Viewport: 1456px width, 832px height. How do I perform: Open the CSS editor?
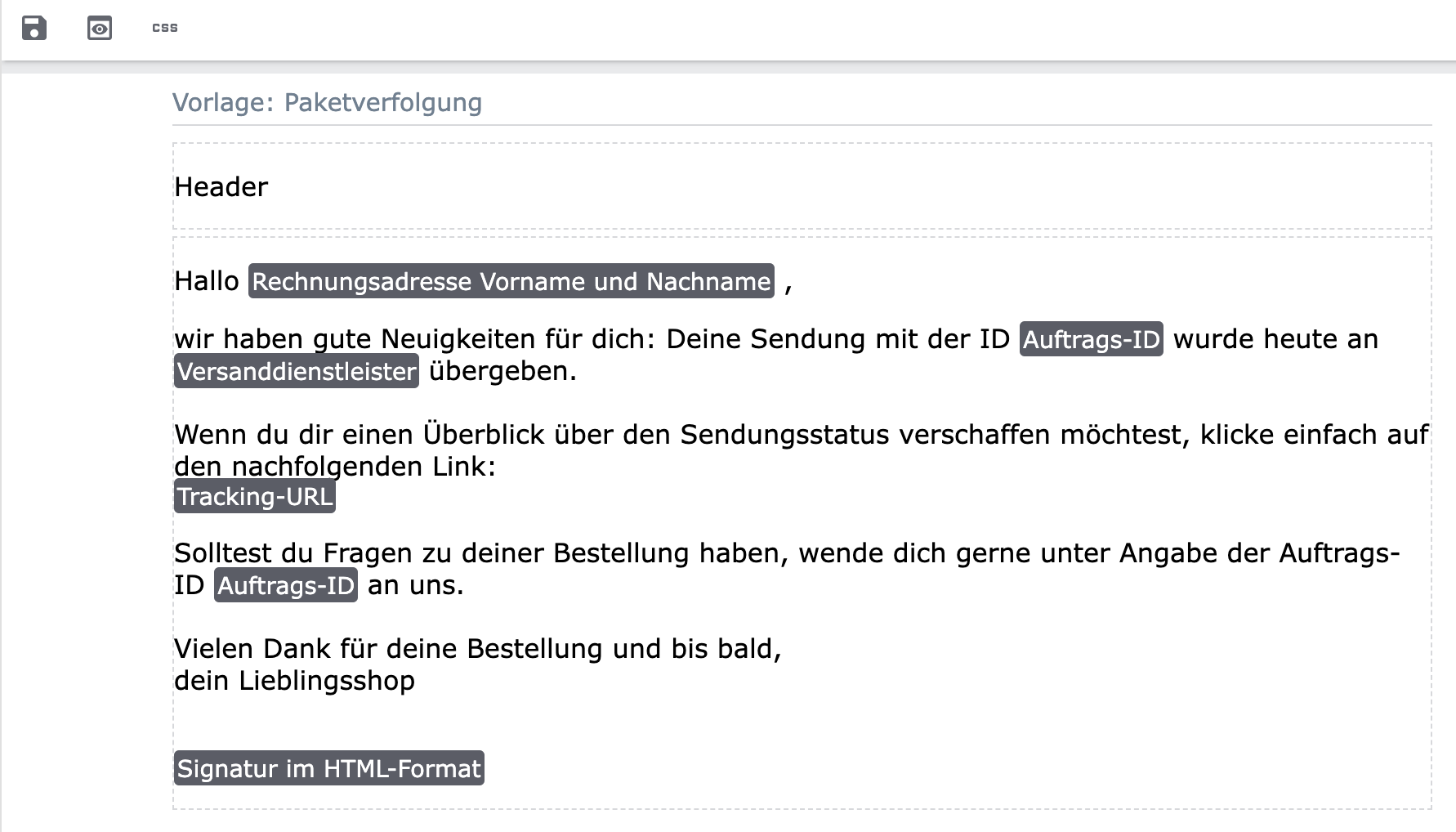pos(165,28)
